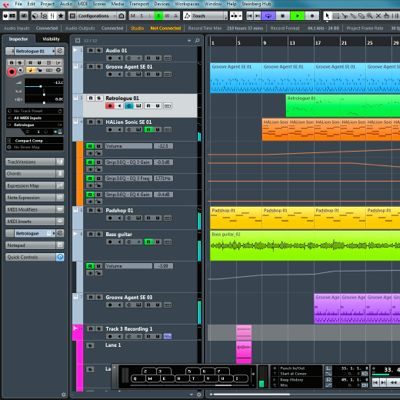Open the Touch automation mode dropdown
400x400 pixels.
click(x=205, y=16)
